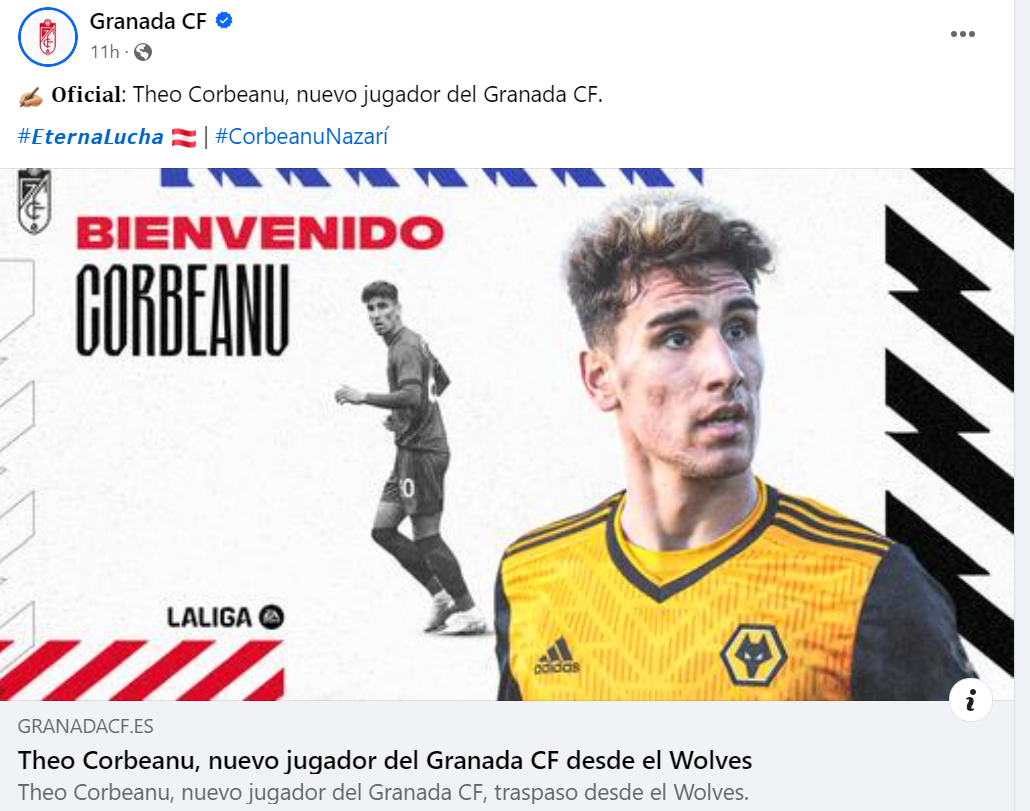
Task: Follow the #CorbeanuNazarí hashtag
Action: [302, 137]
